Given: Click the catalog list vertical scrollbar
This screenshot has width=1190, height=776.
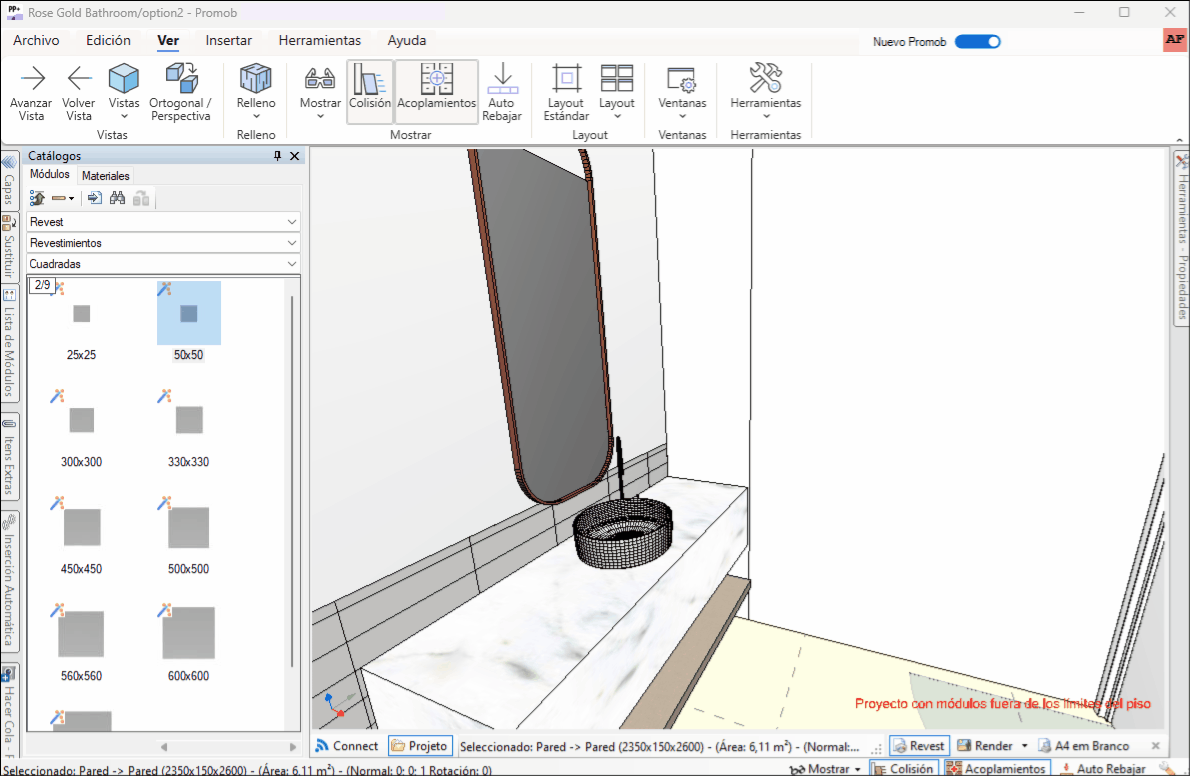Looking at the screenshot, I should 292,481.
